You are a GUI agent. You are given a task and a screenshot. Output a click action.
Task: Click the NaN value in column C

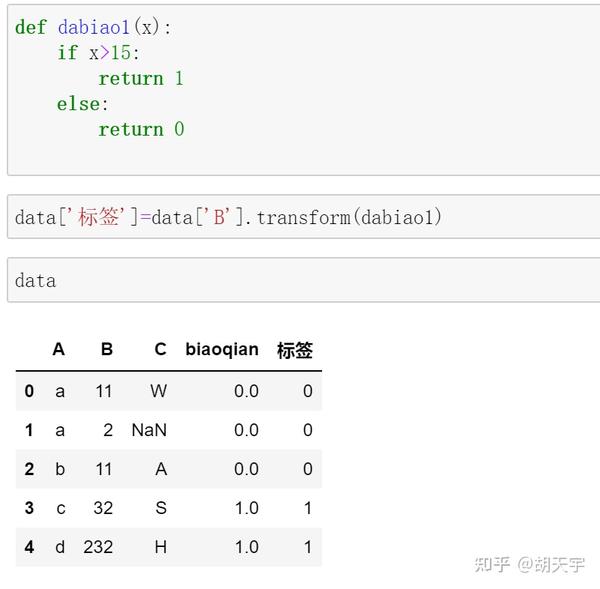(x=149, y=430)
